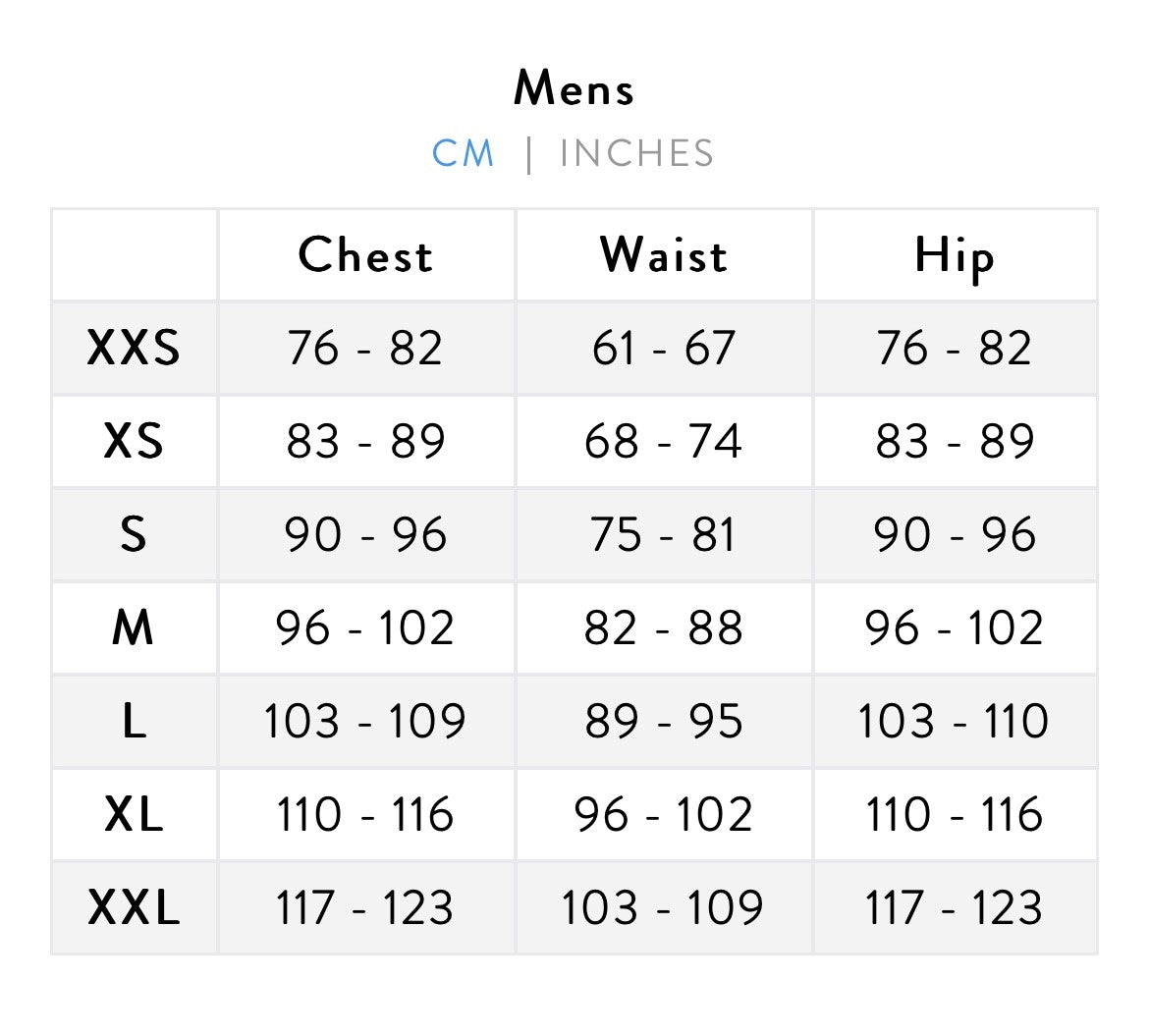1149x1036 pixels.
Task: Select the Waist column header
Action: click(664, 255)
